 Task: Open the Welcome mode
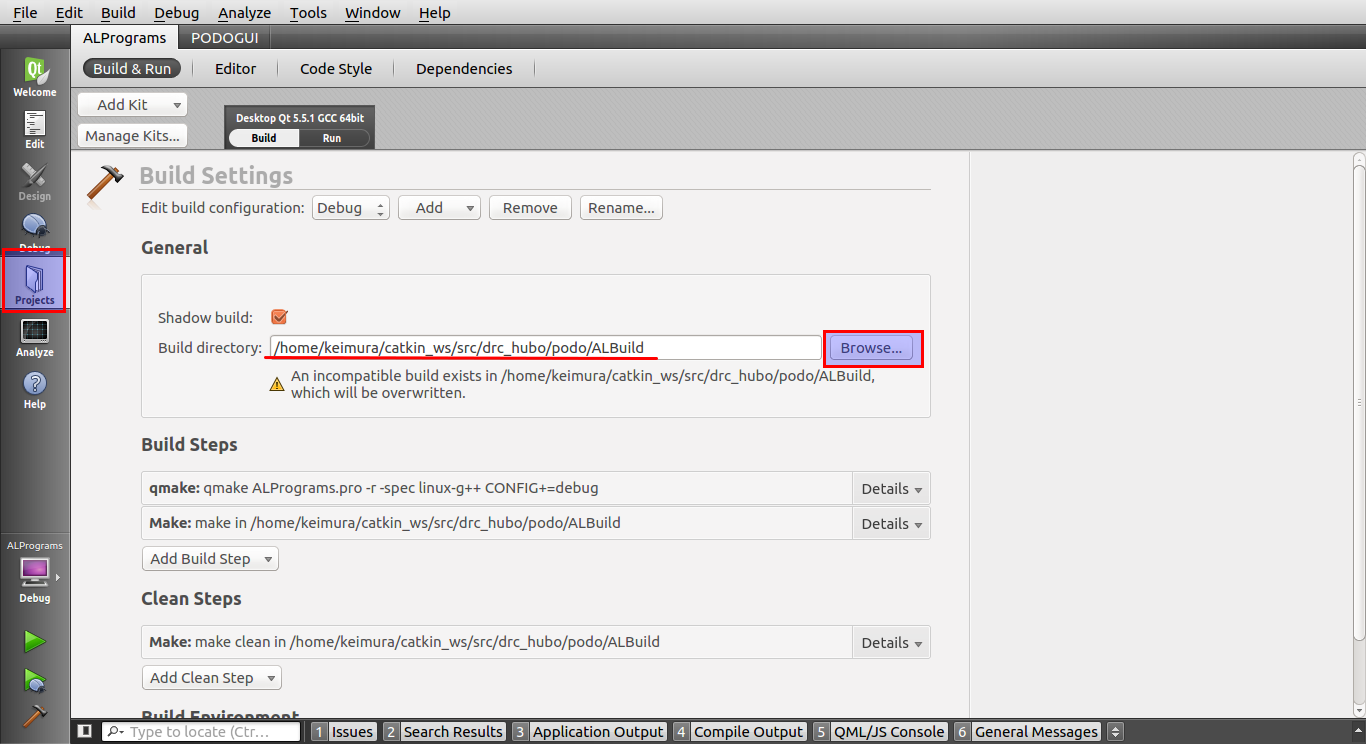point(34,77)
